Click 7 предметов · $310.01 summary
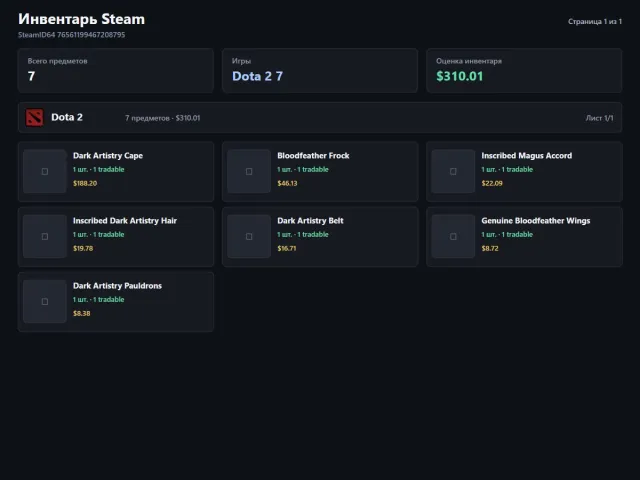Viewport: 640px width, 480px height. tap(162, 118)
